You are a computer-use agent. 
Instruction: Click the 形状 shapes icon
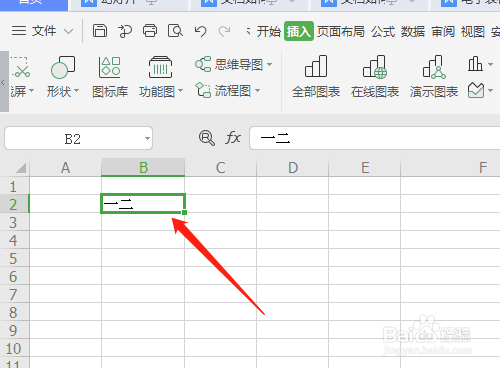[63, 67]
